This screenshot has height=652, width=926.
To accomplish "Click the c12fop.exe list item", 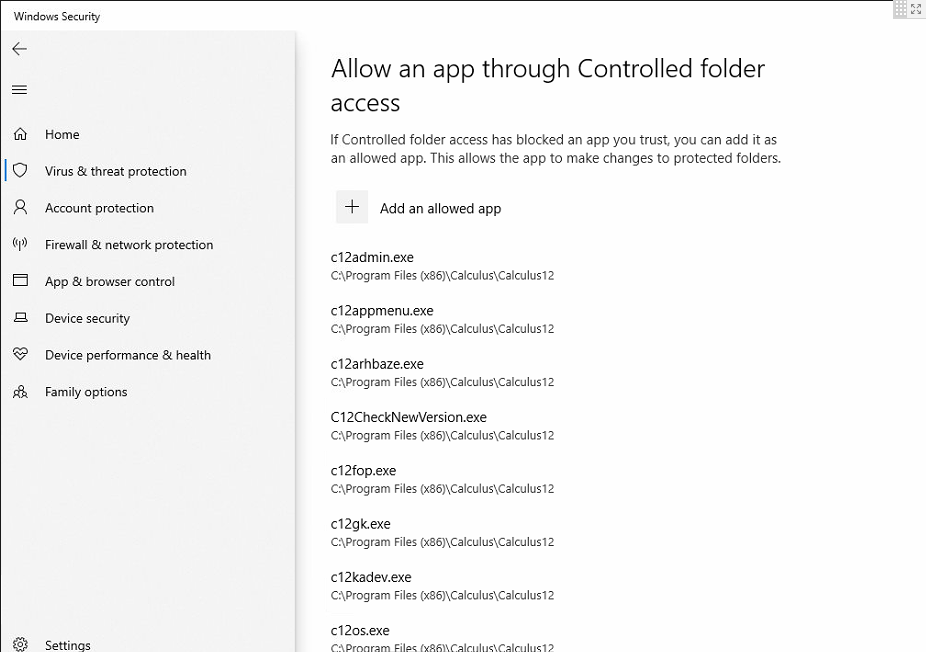I will click(363, 471).
